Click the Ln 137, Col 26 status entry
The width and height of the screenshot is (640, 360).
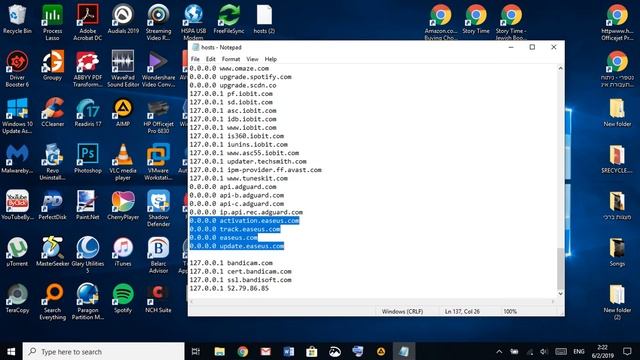462,311
